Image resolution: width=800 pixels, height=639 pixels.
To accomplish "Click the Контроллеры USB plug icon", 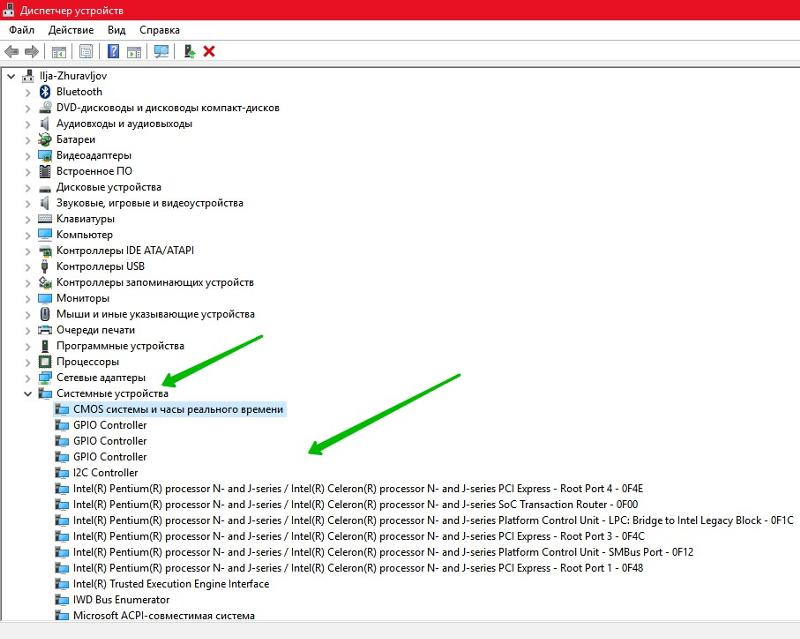I will (45, 266).
